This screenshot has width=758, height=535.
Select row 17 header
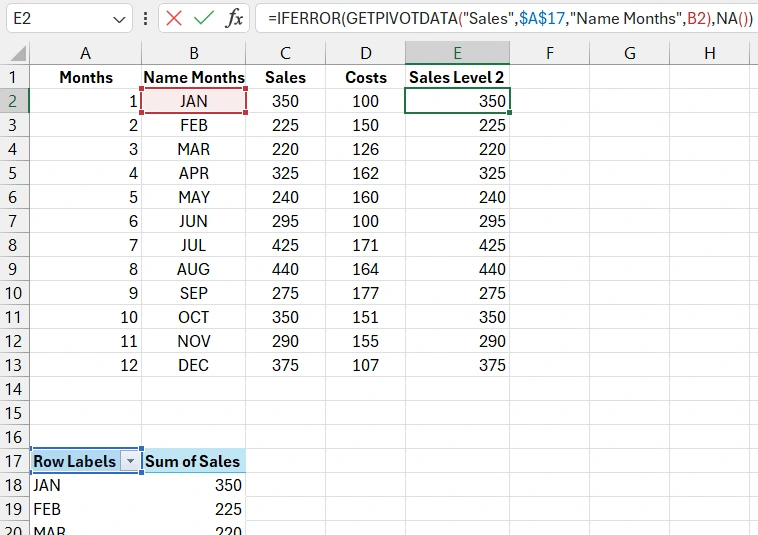click(x=14, y=461)
